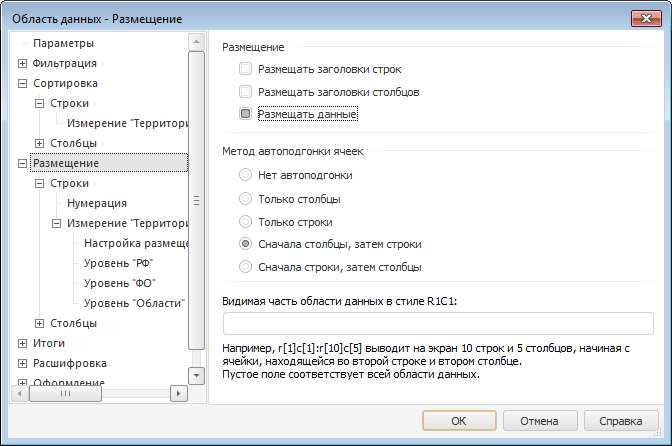Collapse the Сортировка tree node

22,84
